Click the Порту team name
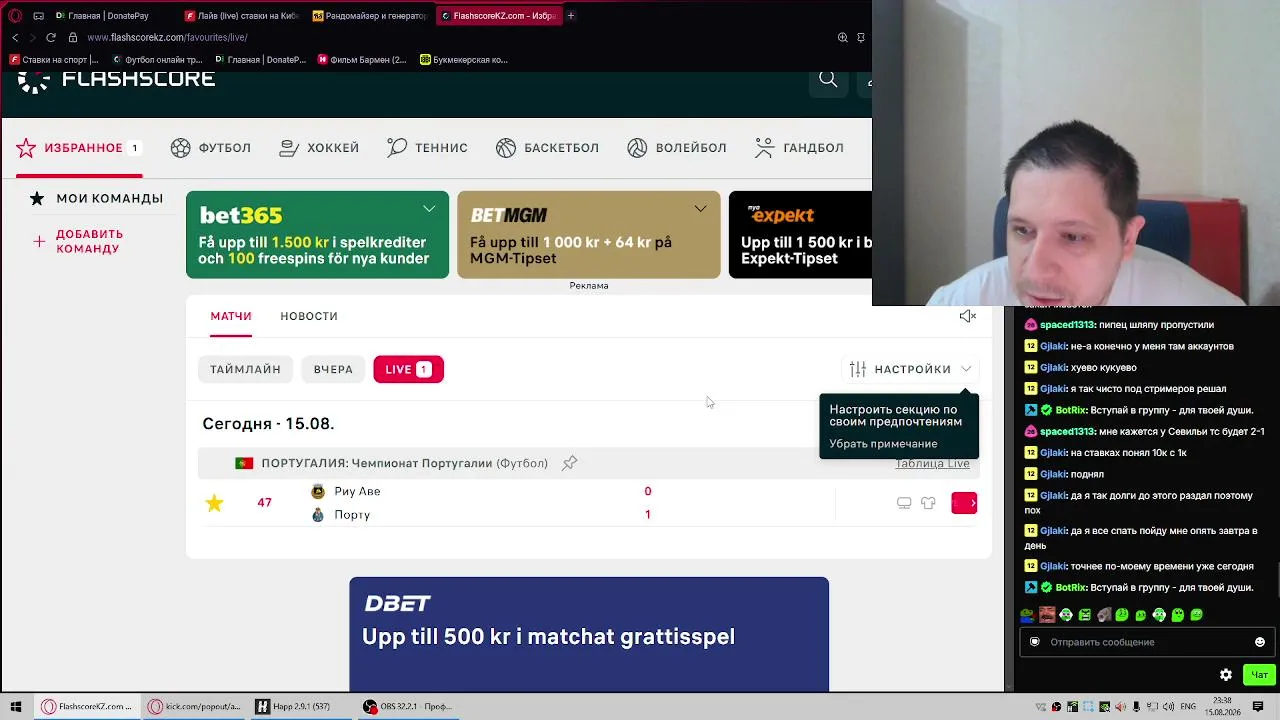This screenshot has width=1280, height=720. click(352, 515)
